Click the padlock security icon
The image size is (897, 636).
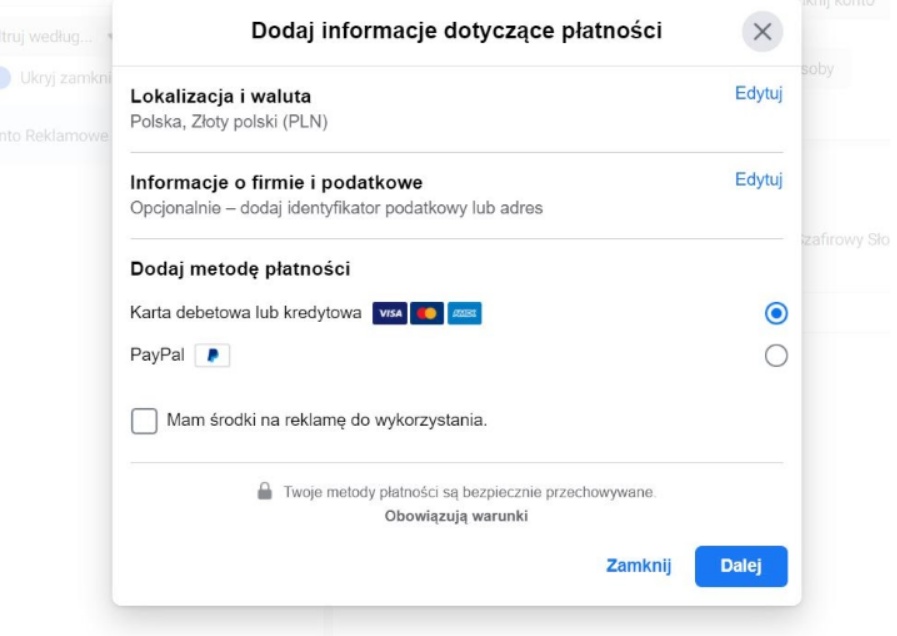click(x=265, y=492)
